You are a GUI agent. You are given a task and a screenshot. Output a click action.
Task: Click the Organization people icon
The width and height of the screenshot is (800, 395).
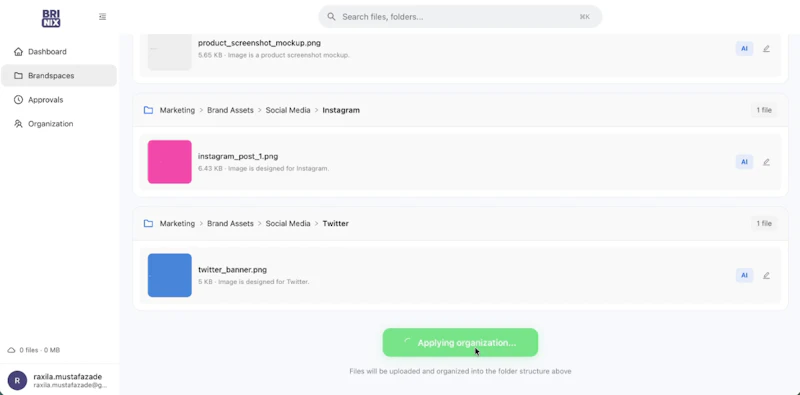[18, 124]
